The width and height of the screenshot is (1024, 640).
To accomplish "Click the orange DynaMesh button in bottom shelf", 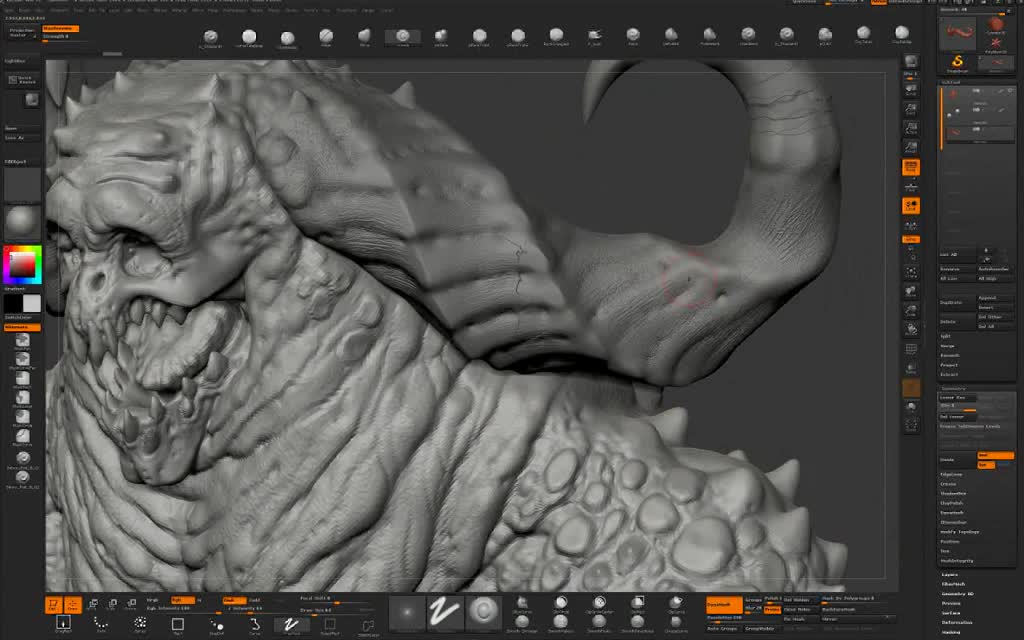I will click(x=724, y=605).
